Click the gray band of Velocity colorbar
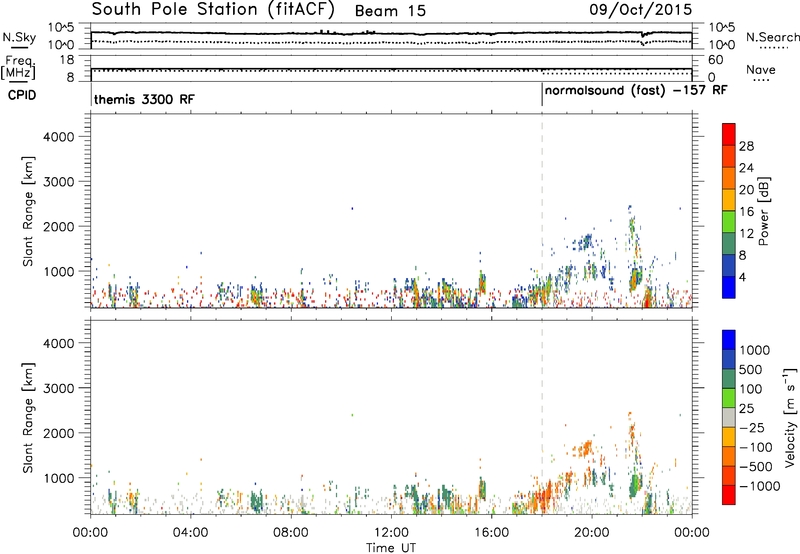The image size is (800, 554). coord(729,417)
